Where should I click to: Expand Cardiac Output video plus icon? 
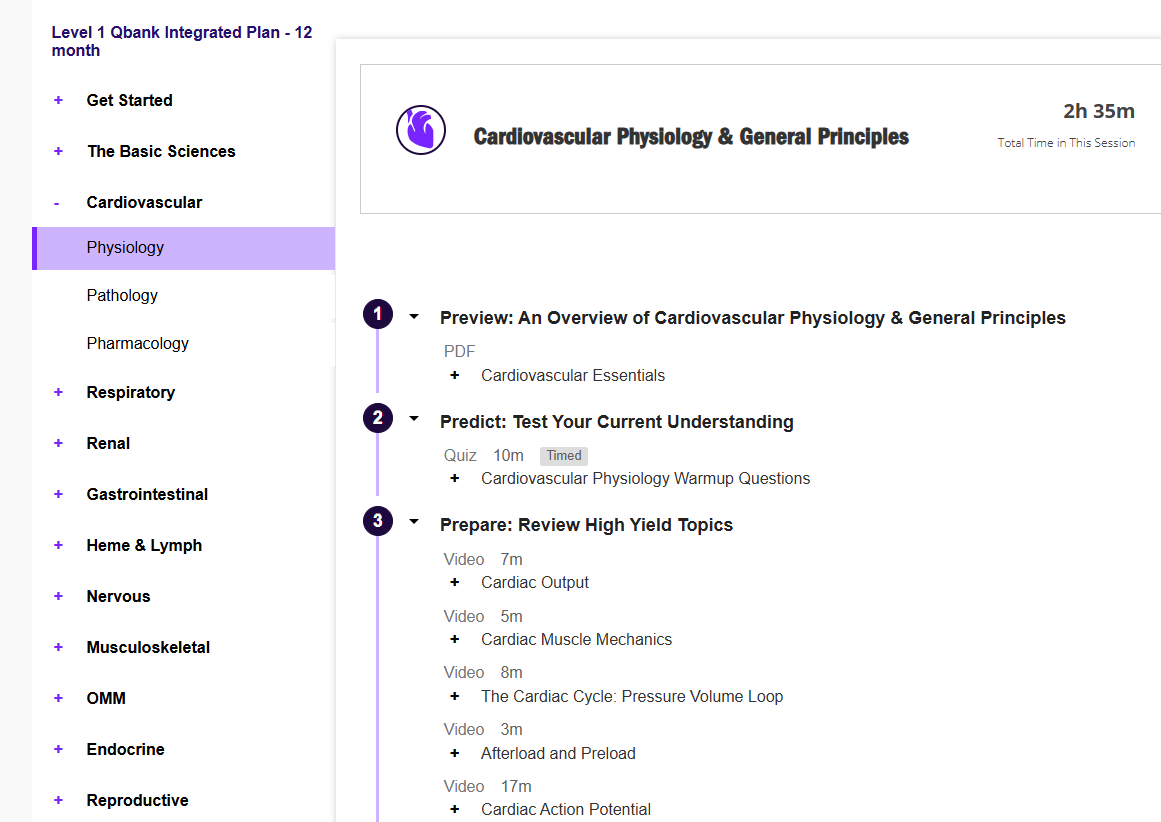coord(455,583)
